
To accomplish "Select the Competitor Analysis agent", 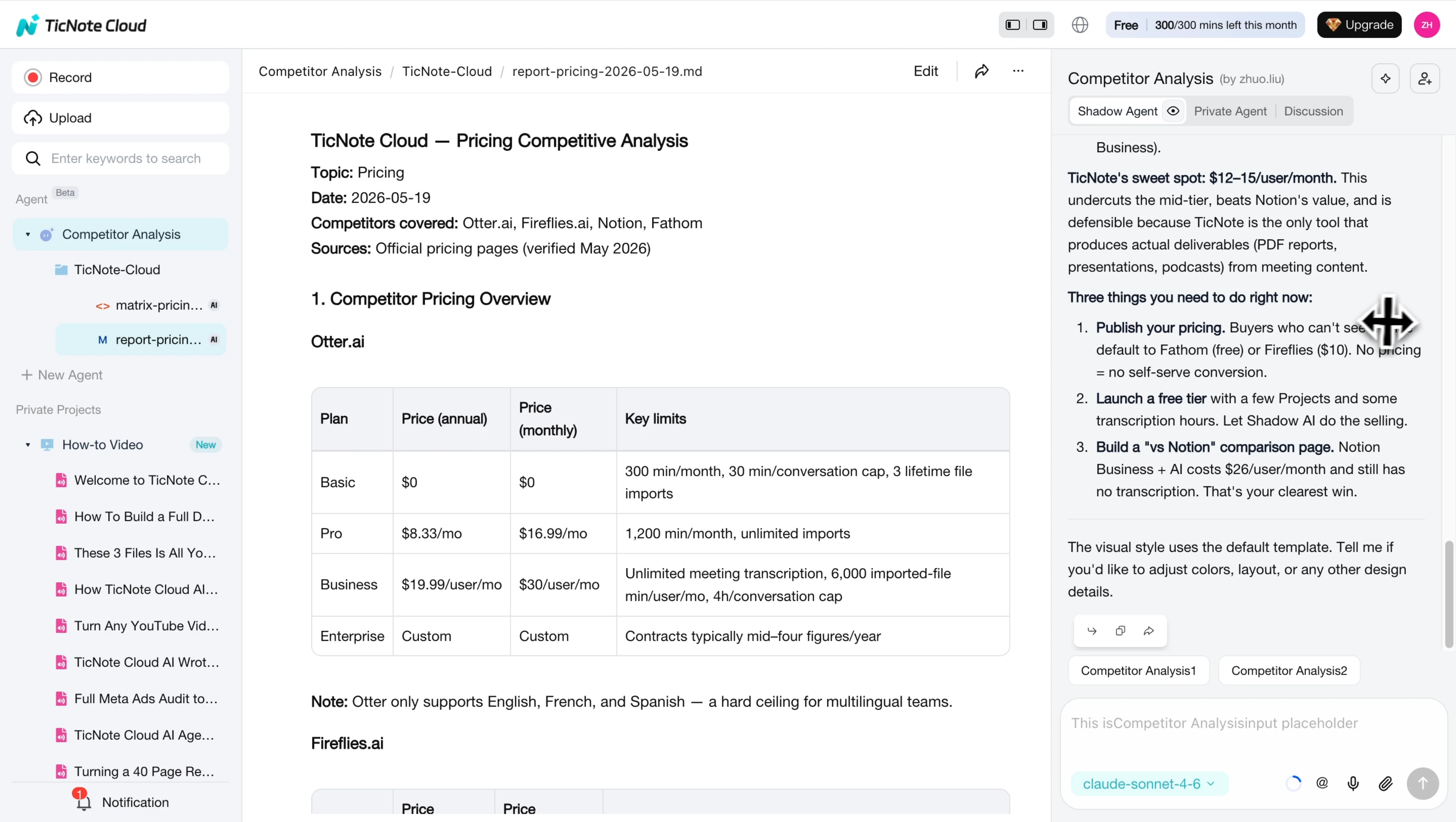I will 121,234.
